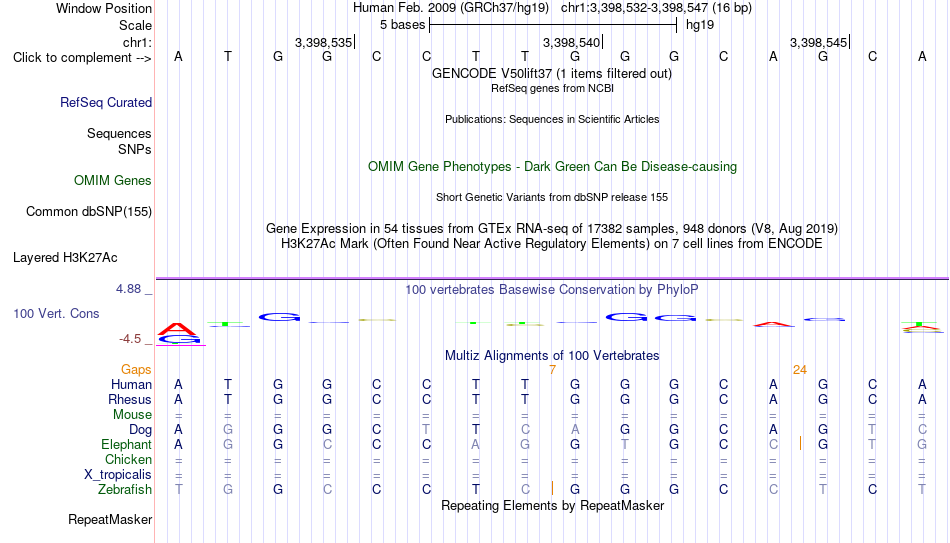The image size is (950, 543).
Task: Click the OMIM Genes track label
Action: pyautogui.click(x=113, y=181)
